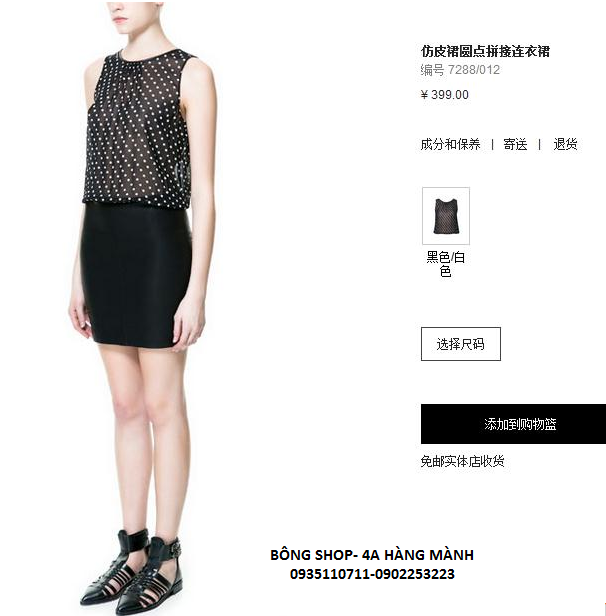Click the BÔNG SHOP- 4A HÀNG MÀNH watermark
This screenshot has width=606, height=616.
point(372,555)
